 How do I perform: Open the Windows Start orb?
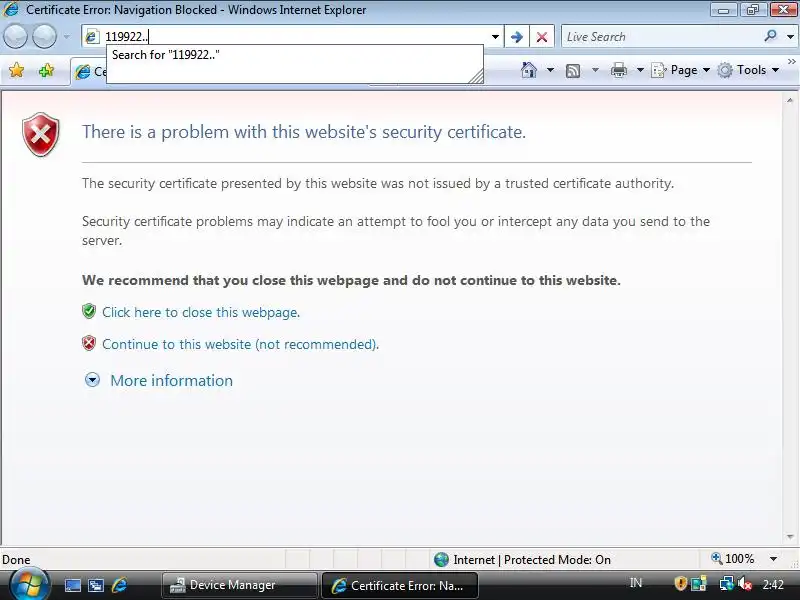click(x=30, y=584)
